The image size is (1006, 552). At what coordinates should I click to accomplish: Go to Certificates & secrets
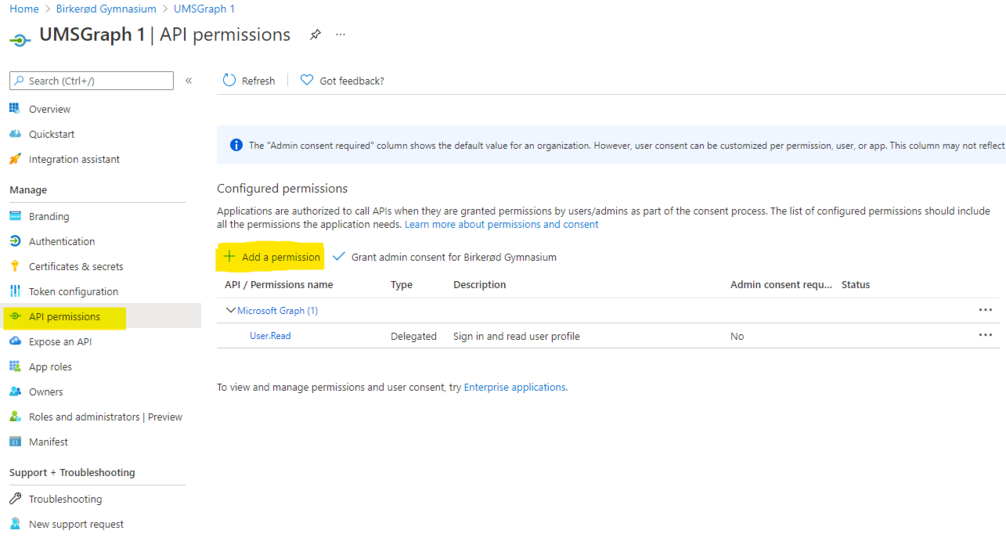(x=75, y=267)
